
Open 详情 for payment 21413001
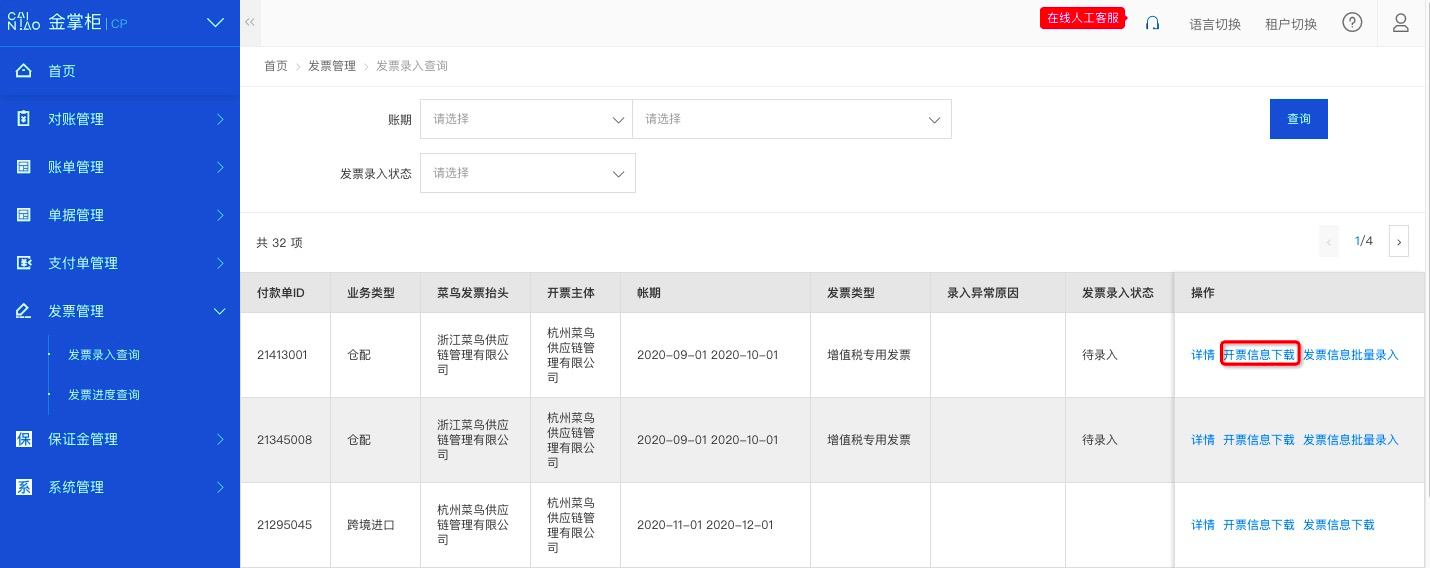pos(1203,355)
